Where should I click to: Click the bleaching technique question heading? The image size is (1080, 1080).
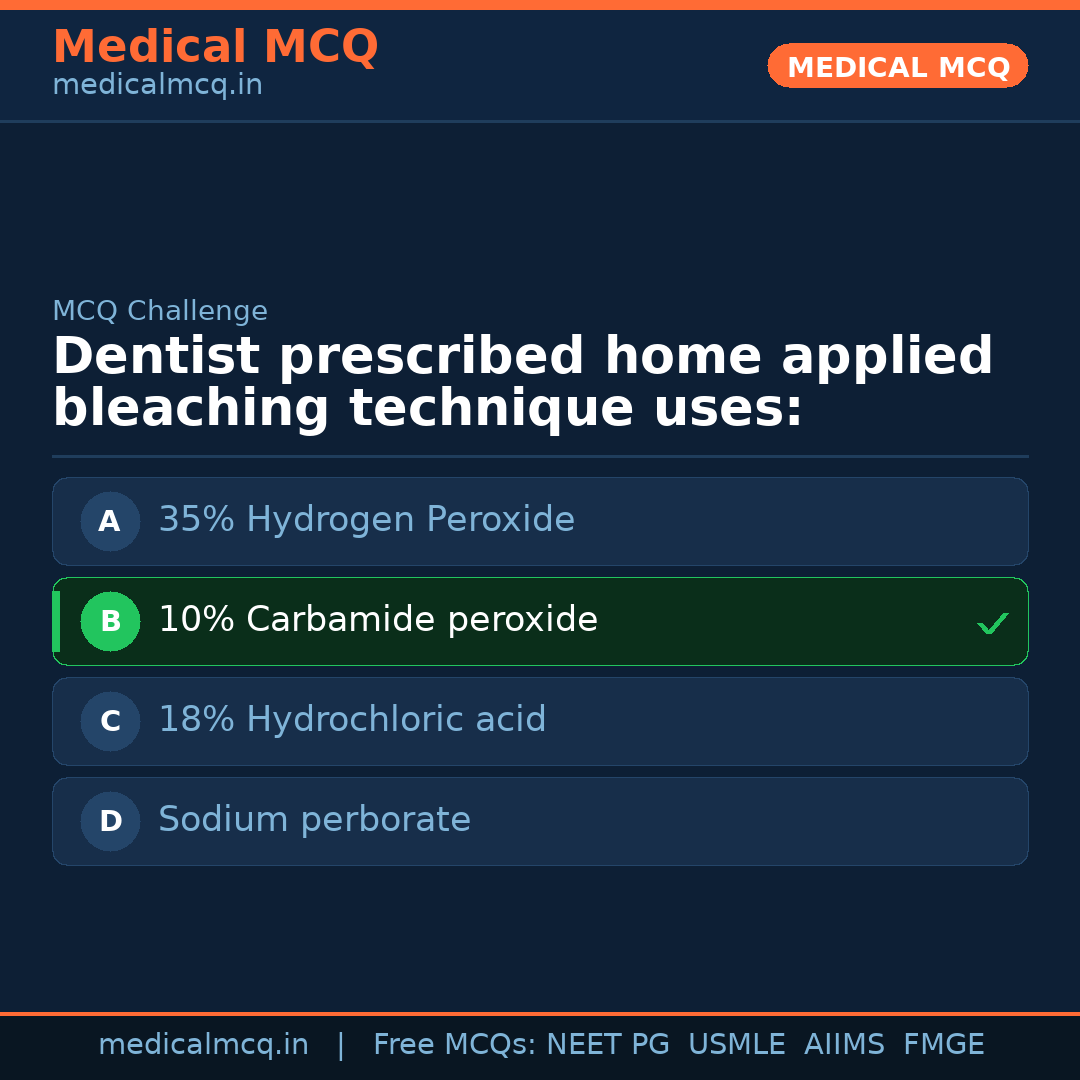coord(522,383)
